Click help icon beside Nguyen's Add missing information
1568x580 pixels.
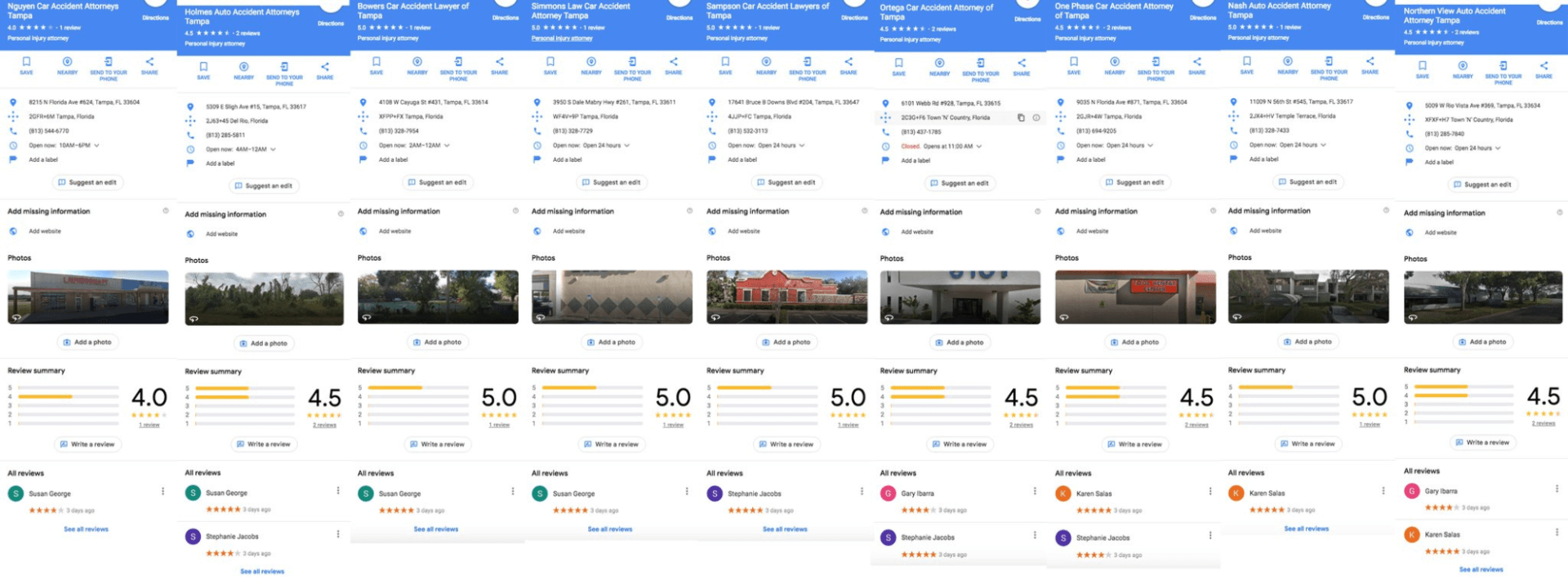(166, 211)
